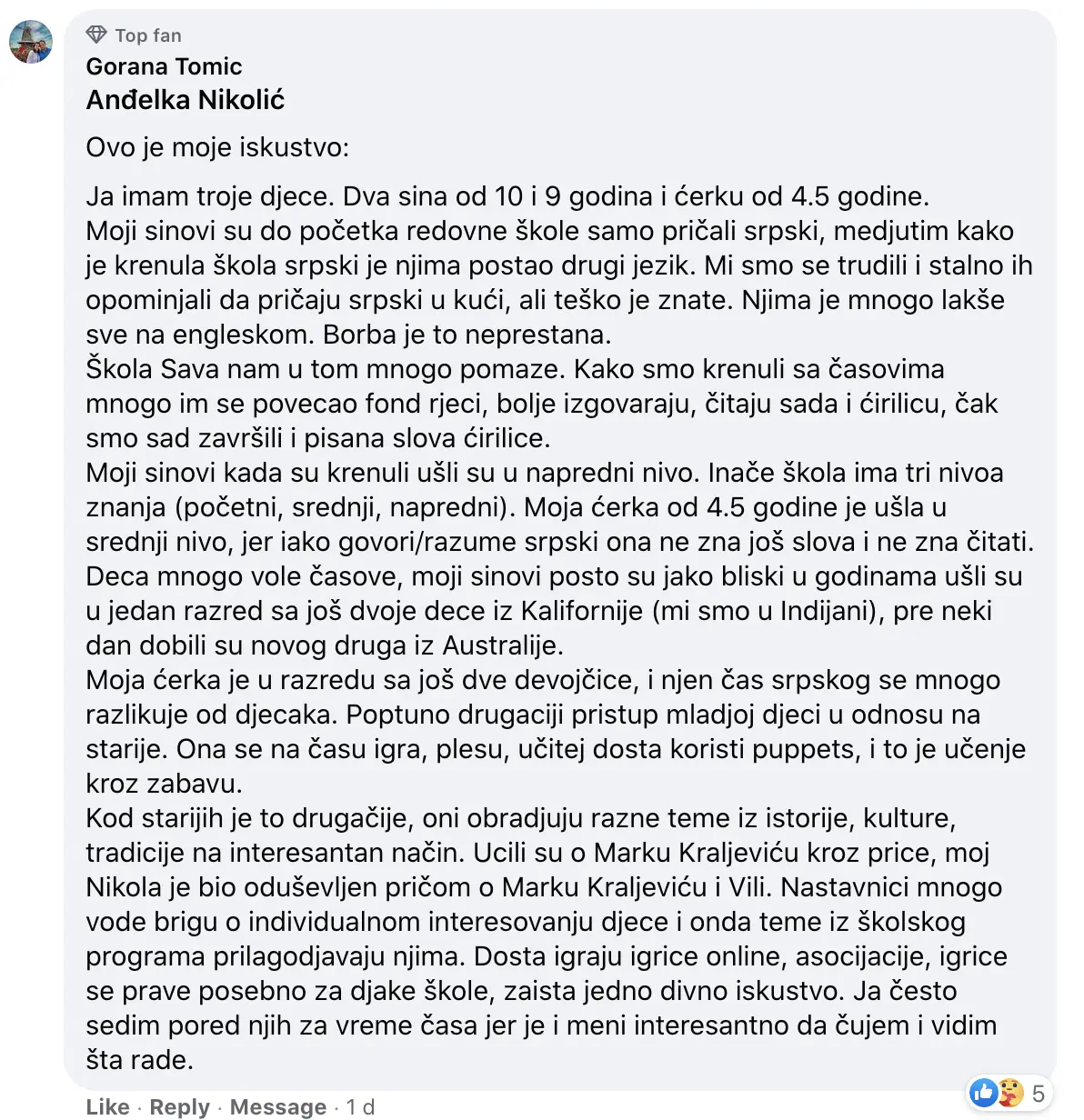This screenshot has height=1120, width=1084.
Task: Click the Top fan diamond badge icon
Action: point(96,35)
